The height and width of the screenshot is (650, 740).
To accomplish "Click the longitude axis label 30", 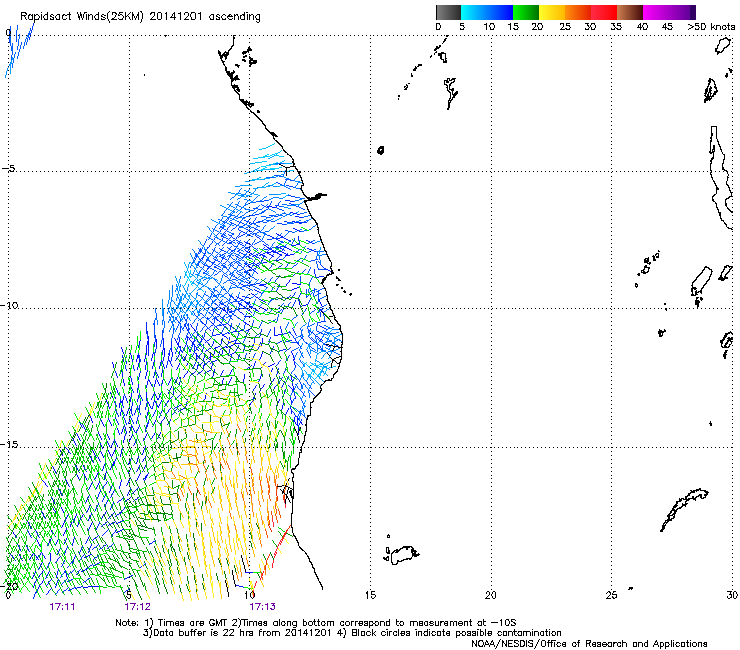I will [x=732, y=595].
